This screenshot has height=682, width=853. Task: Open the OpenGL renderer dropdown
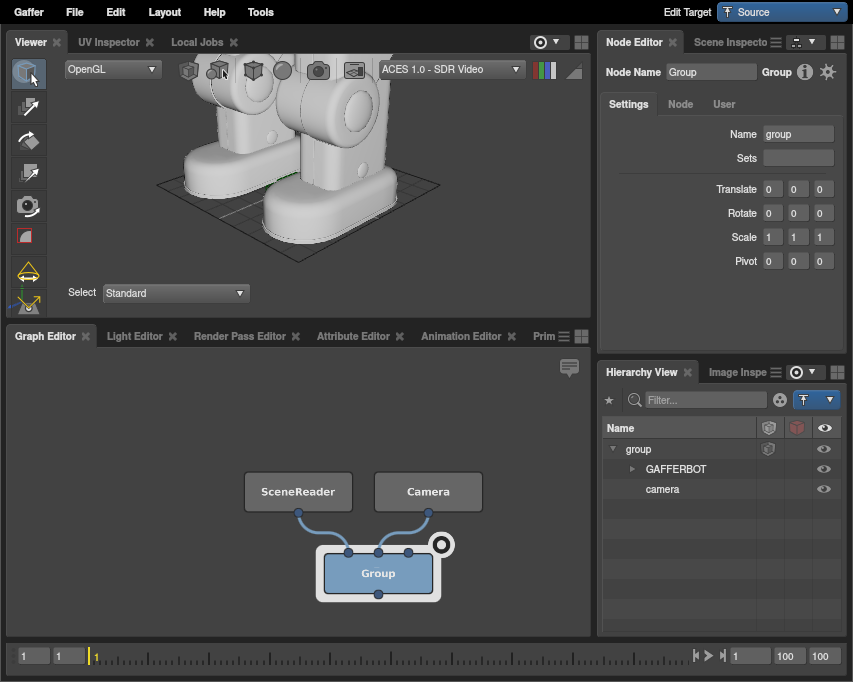tap(112, 70)
